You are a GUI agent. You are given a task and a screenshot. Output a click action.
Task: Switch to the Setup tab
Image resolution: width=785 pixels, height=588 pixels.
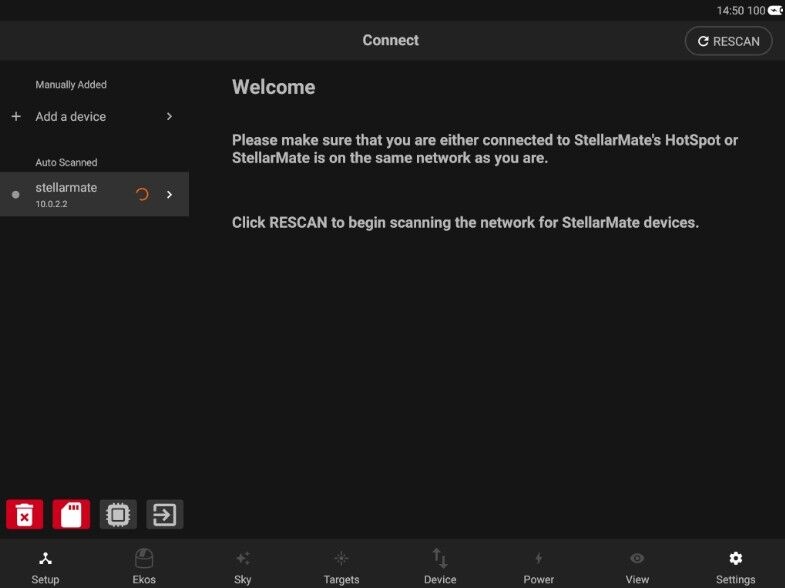tap(46, 567)
